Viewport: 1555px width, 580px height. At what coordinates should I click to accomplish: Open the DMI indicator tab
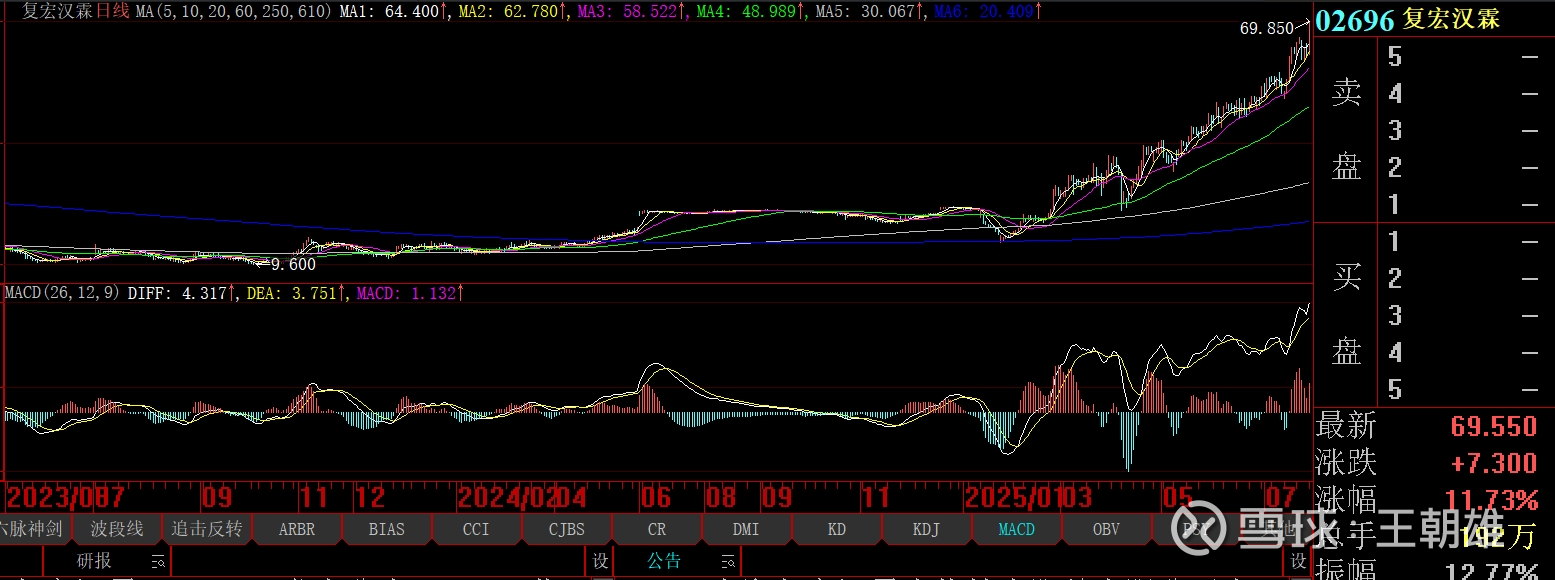click(746, 529)
